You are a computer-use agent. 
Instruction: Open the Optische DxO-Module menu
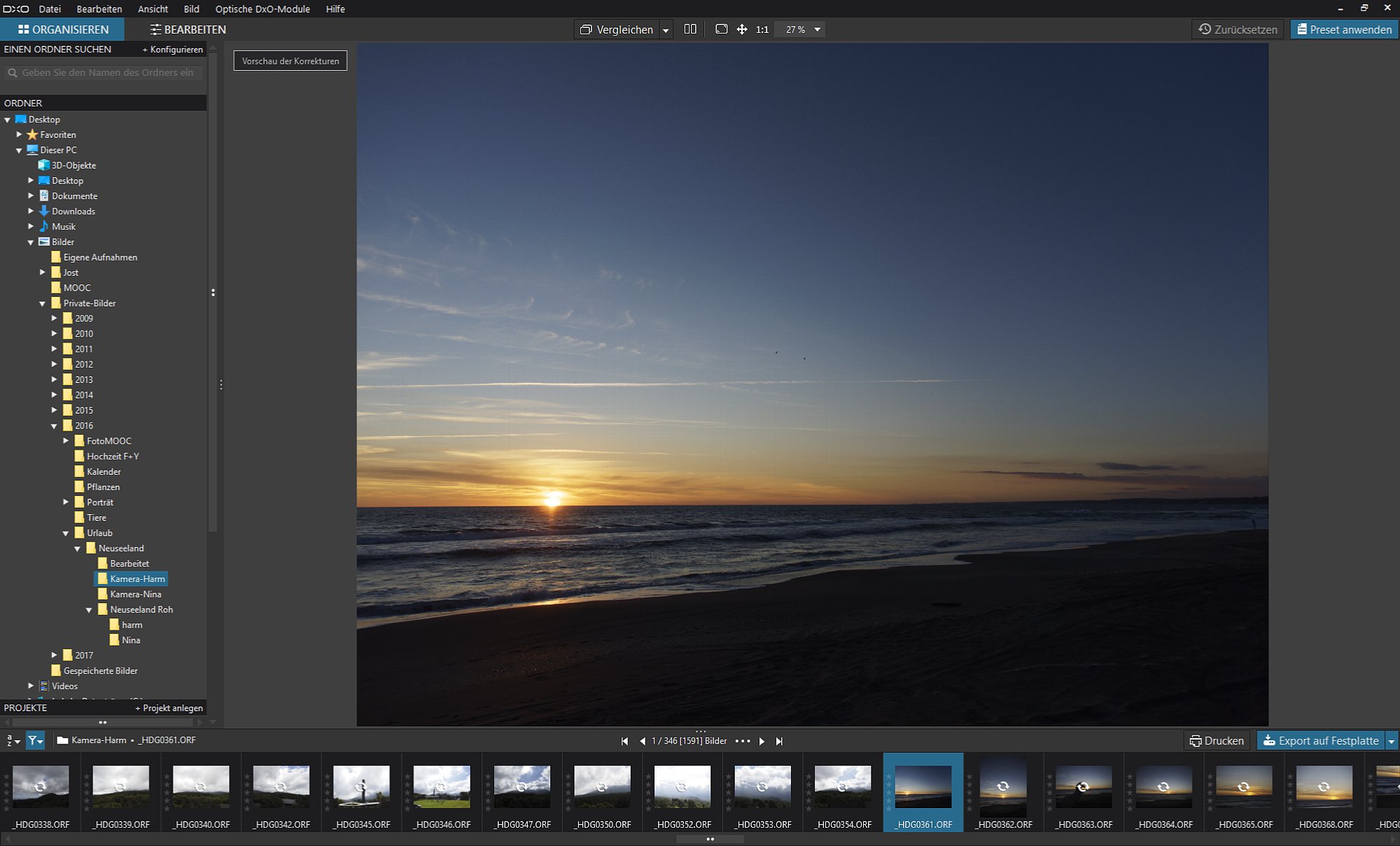262,9
